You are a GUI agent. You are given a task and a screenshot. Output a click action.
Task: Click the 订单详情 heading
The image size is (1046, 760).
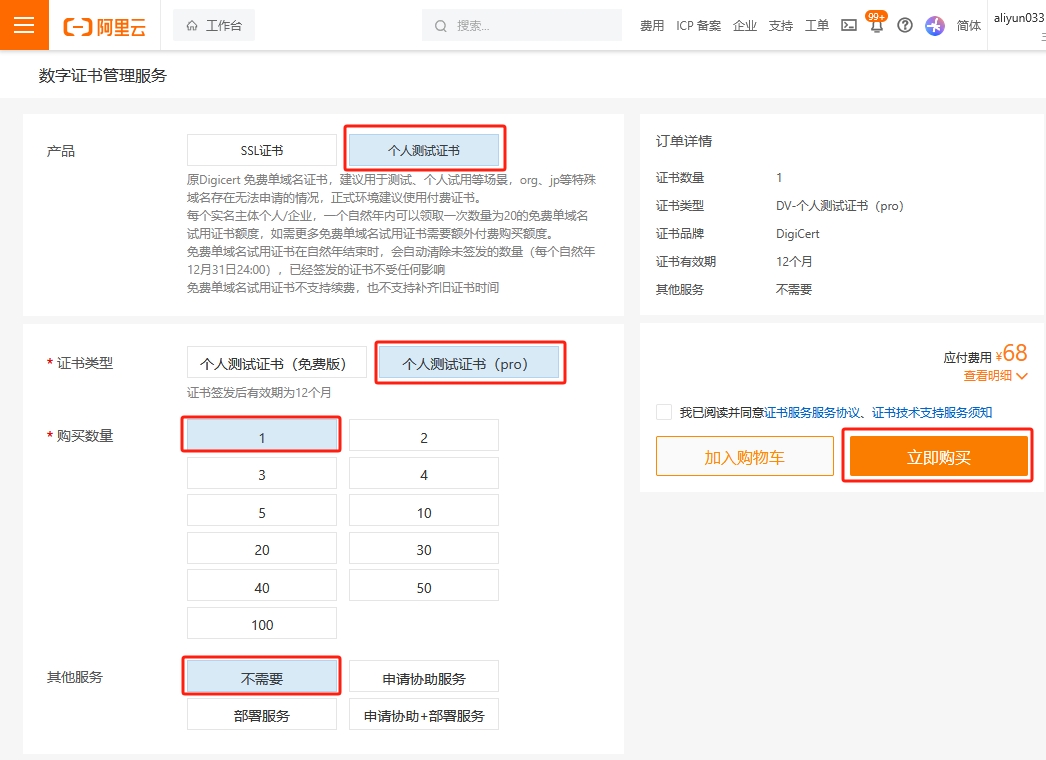click(x=684, y=141)
